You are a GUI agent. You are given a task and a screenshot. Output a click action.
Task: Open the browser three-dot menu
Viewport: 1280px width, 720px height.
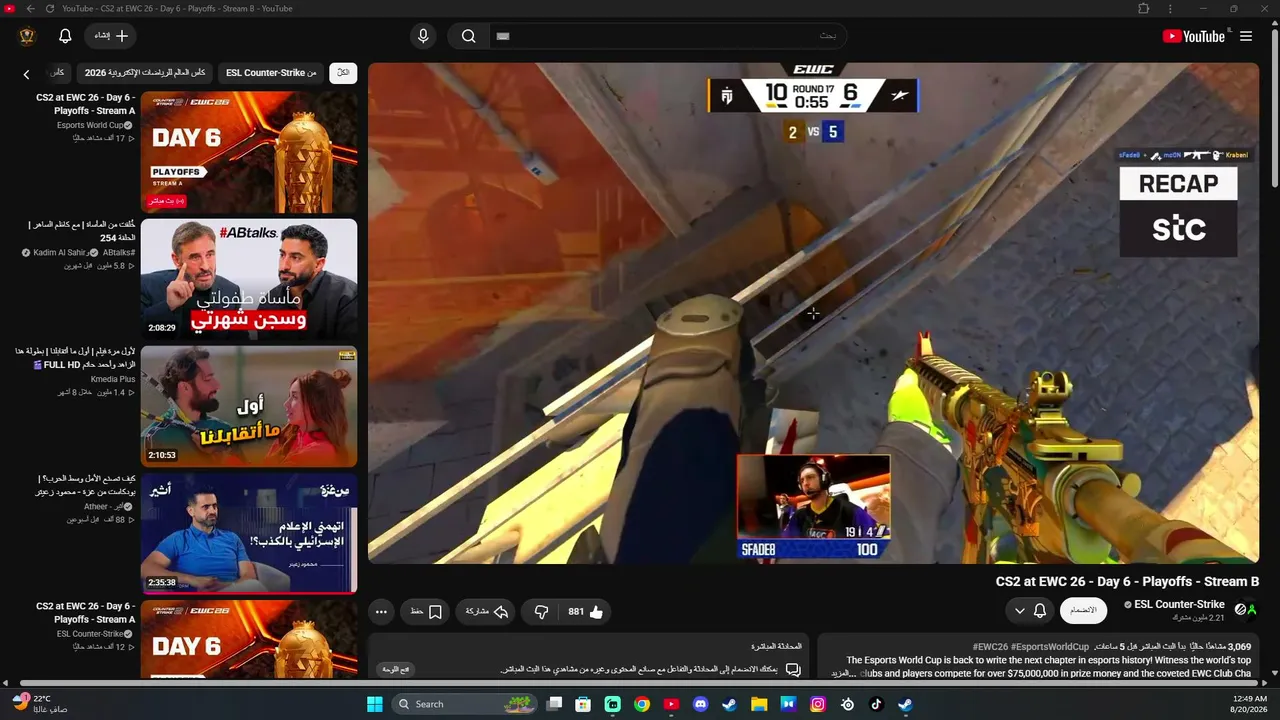(x=1171, y=9)
